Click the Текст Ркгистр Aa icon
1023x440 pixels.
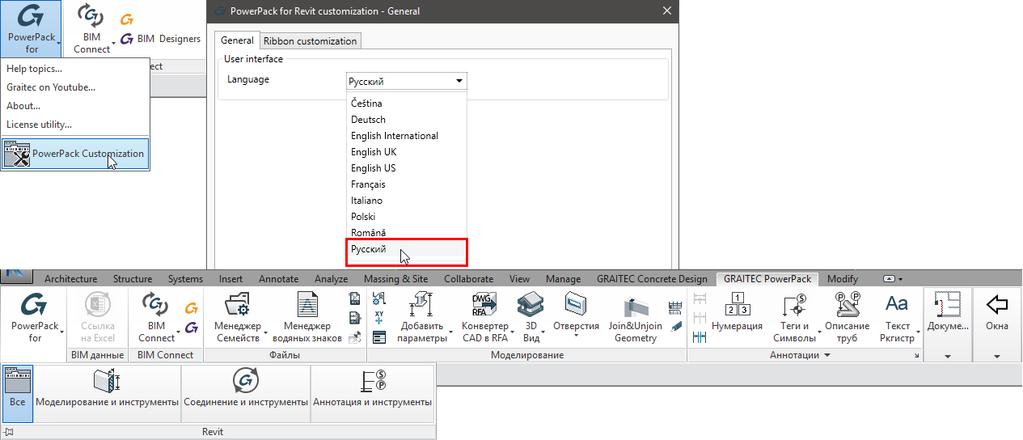[x=896, y=304]
